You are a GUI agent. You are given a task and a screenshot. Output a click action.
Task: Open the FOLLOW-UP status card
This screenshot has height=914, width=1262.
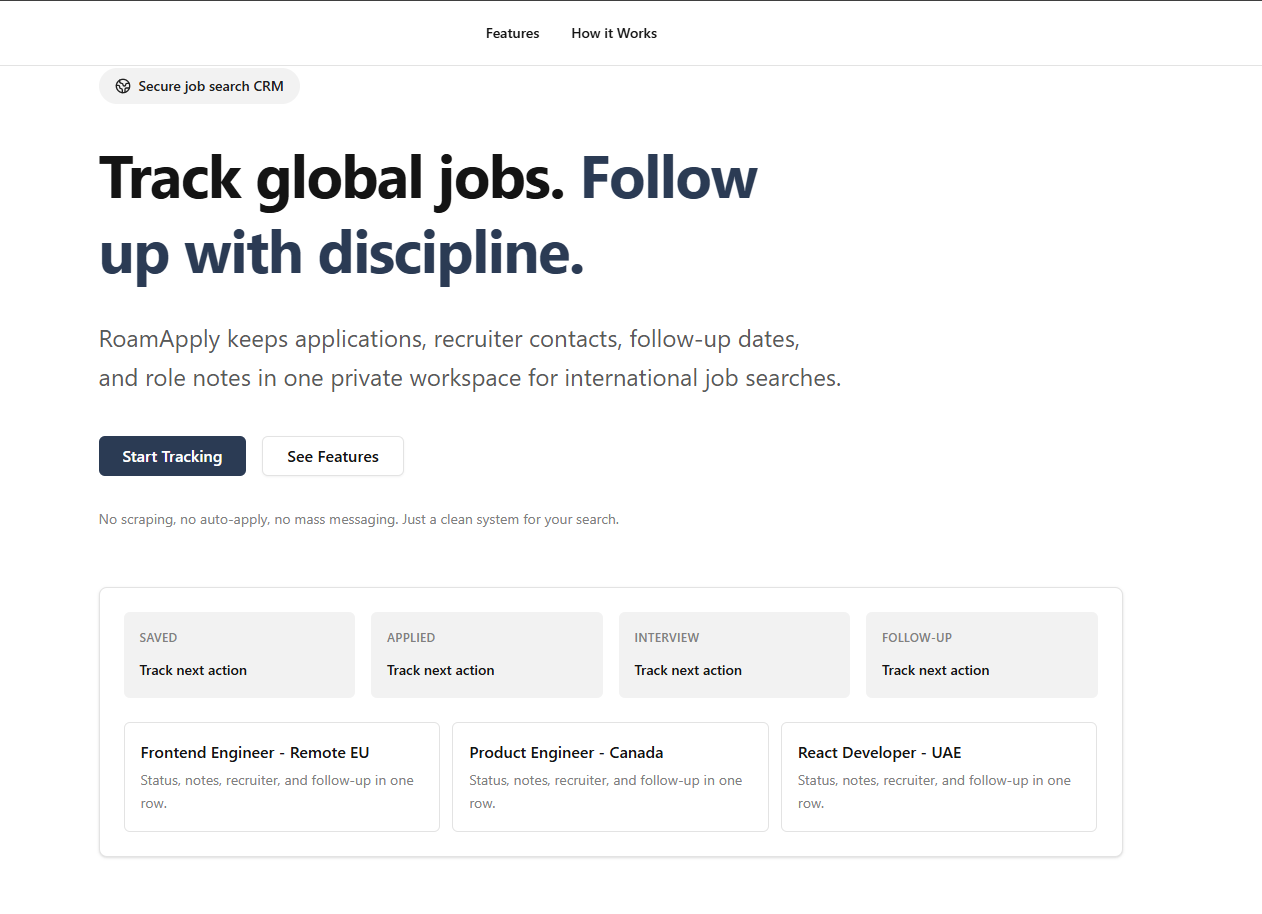pyautogui.click(x=982, y=655)
